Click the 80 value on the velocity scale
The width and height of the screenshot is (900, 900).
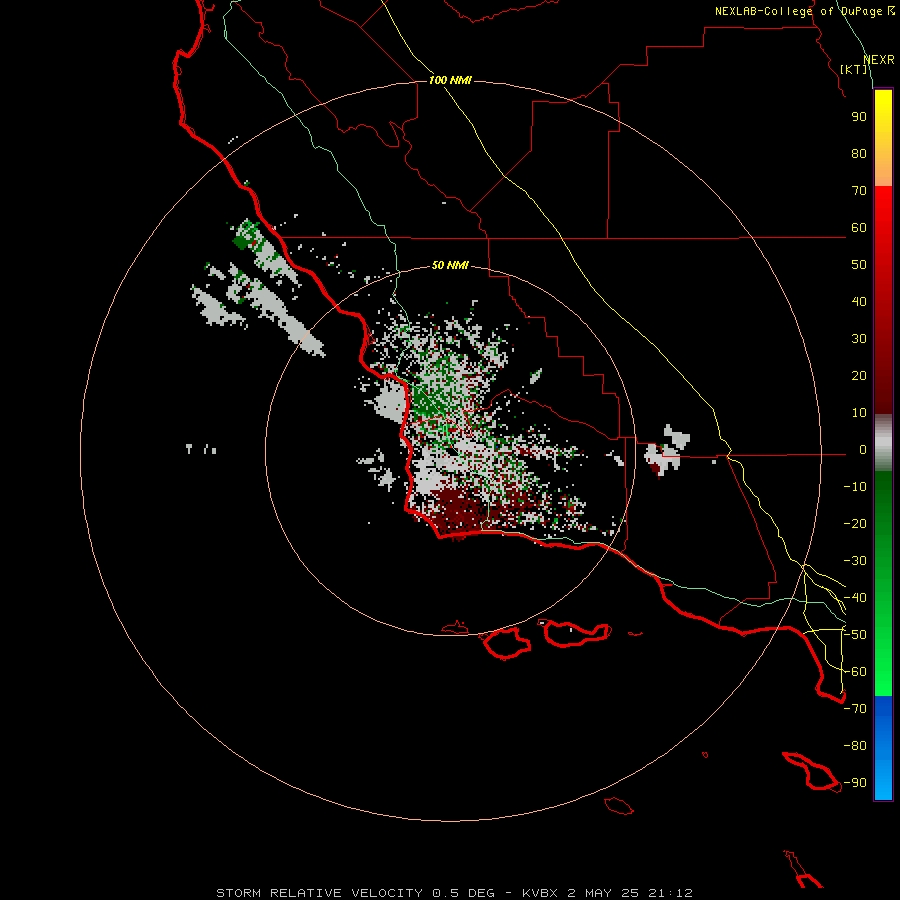859,154
